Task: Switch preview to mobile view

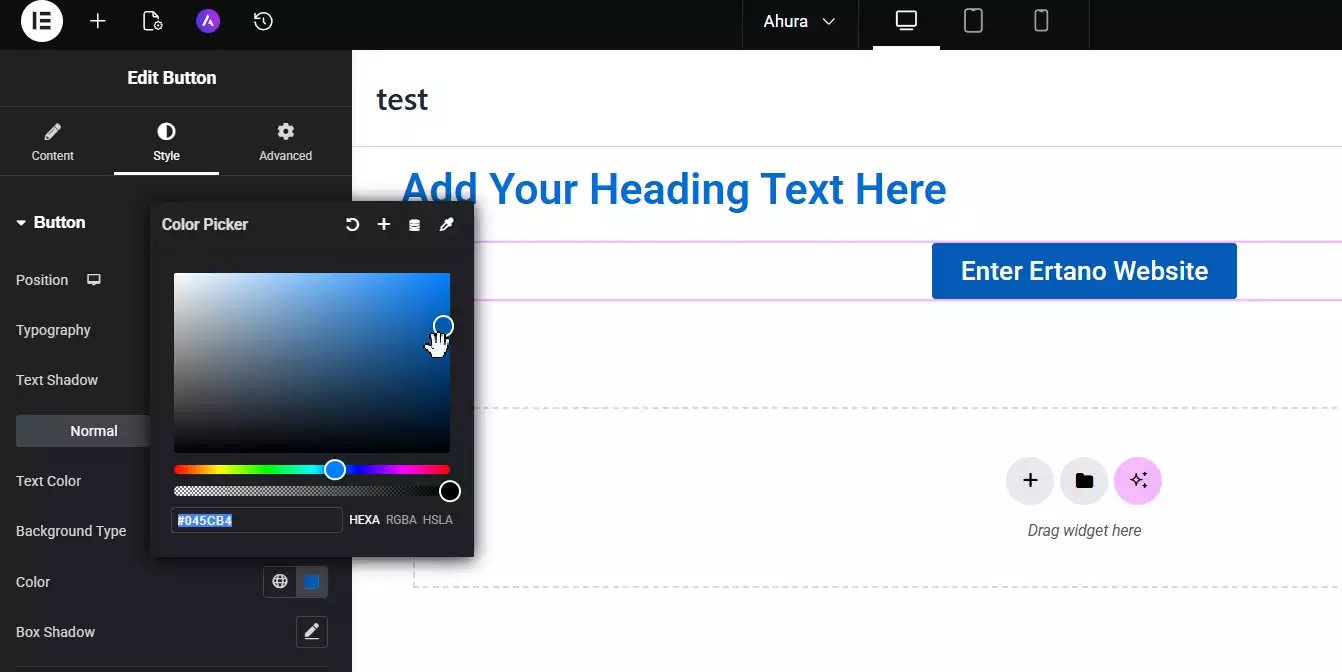Action: [1041, 21]
